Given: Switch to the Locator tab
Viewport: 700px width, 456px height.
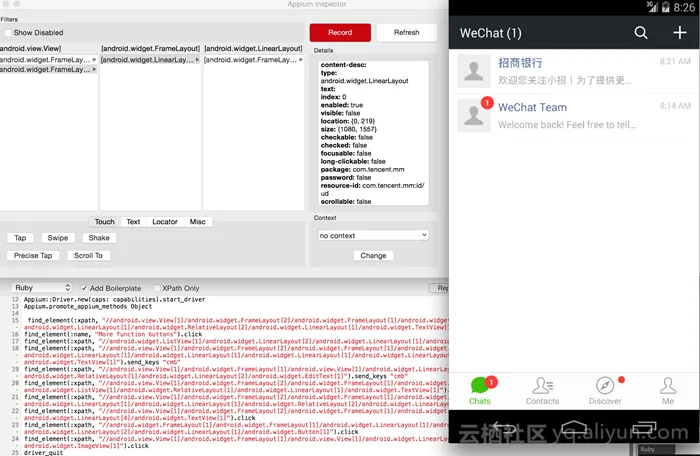Looking at the screenshot, I should [165, 222].
